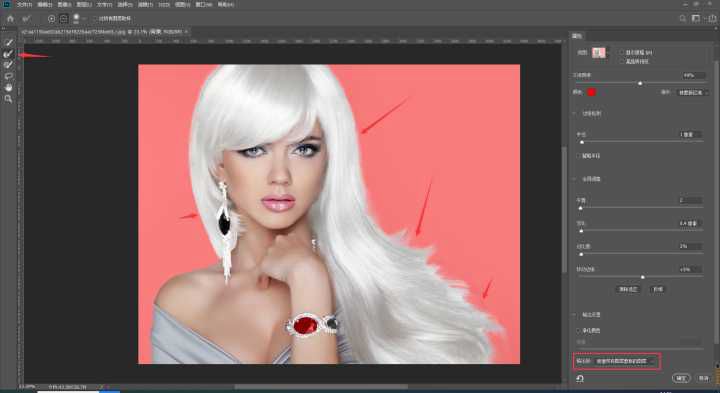This screenshot has width=720, height=393.
Task: Confirm with the 确定 (OK) button
Action: (681, 378)
